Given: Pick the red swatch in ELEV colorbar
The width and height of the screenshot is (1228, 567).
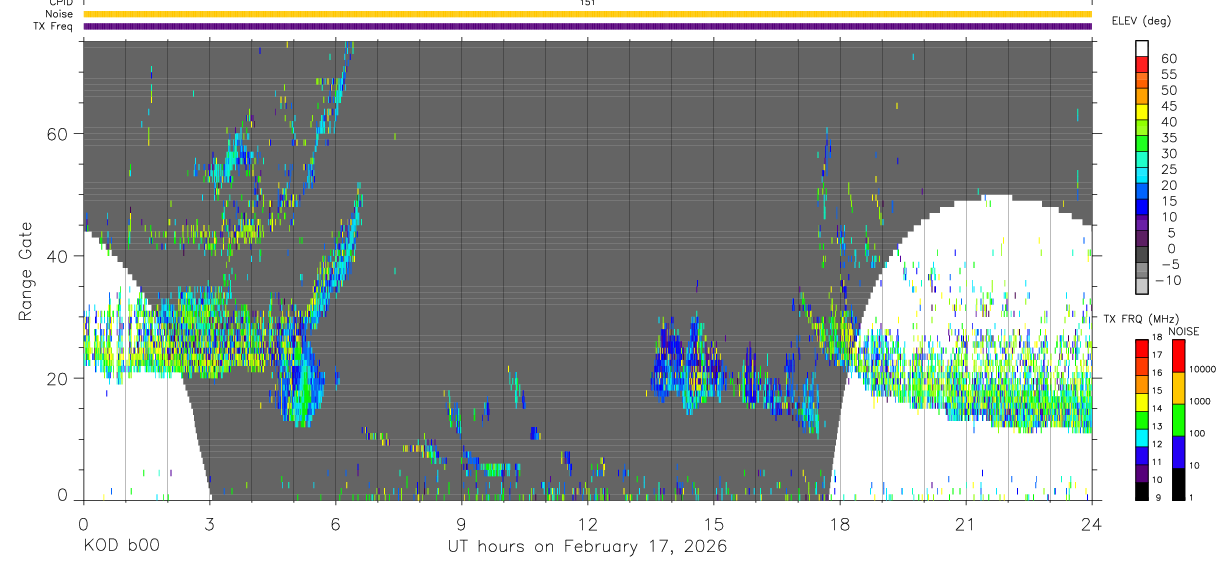Looking at the screenshot, I should pyautogui.click(x=1142, y=64).
